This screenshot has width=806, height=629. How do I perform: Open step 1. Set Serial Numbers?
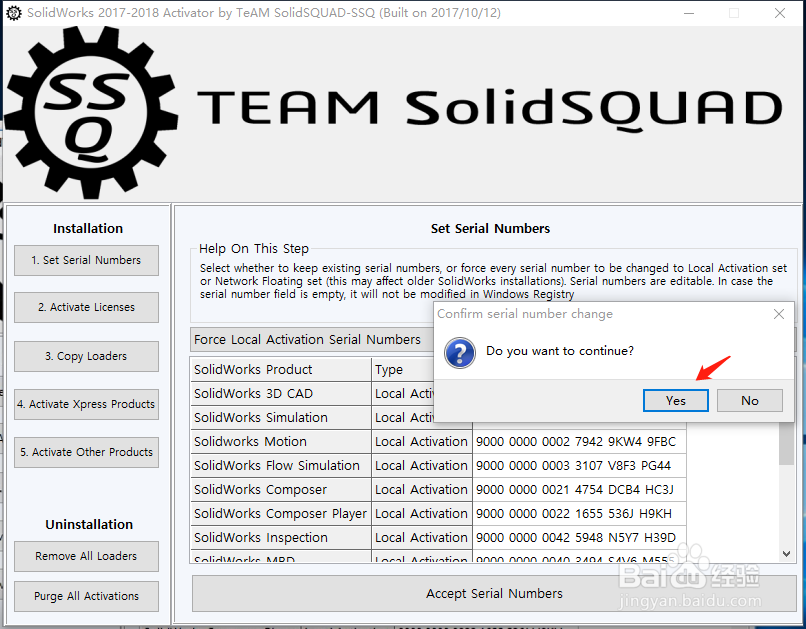pos(86,260)
